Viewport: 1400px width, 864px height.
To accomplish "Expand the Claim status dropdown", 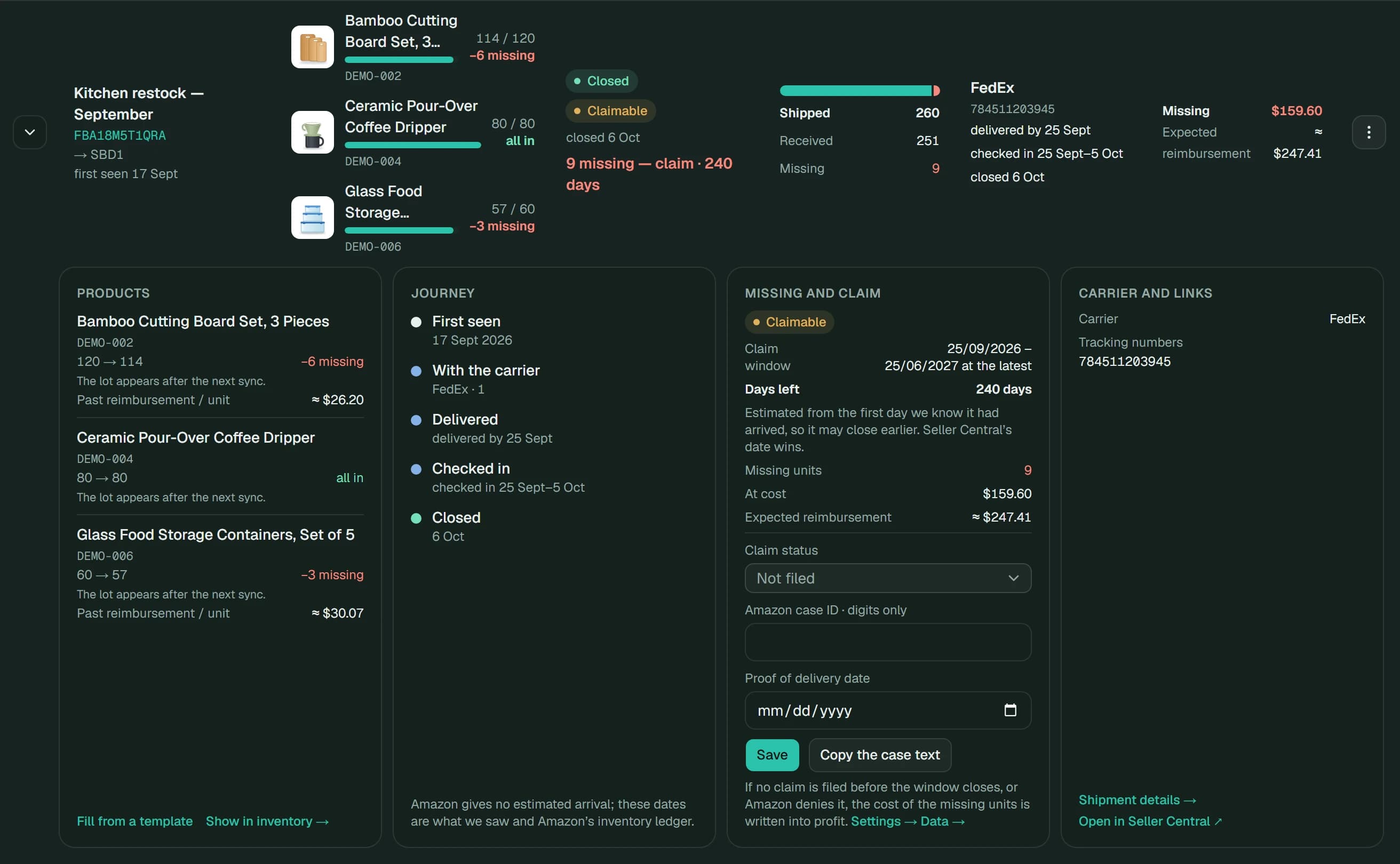I will pos(888,578).
